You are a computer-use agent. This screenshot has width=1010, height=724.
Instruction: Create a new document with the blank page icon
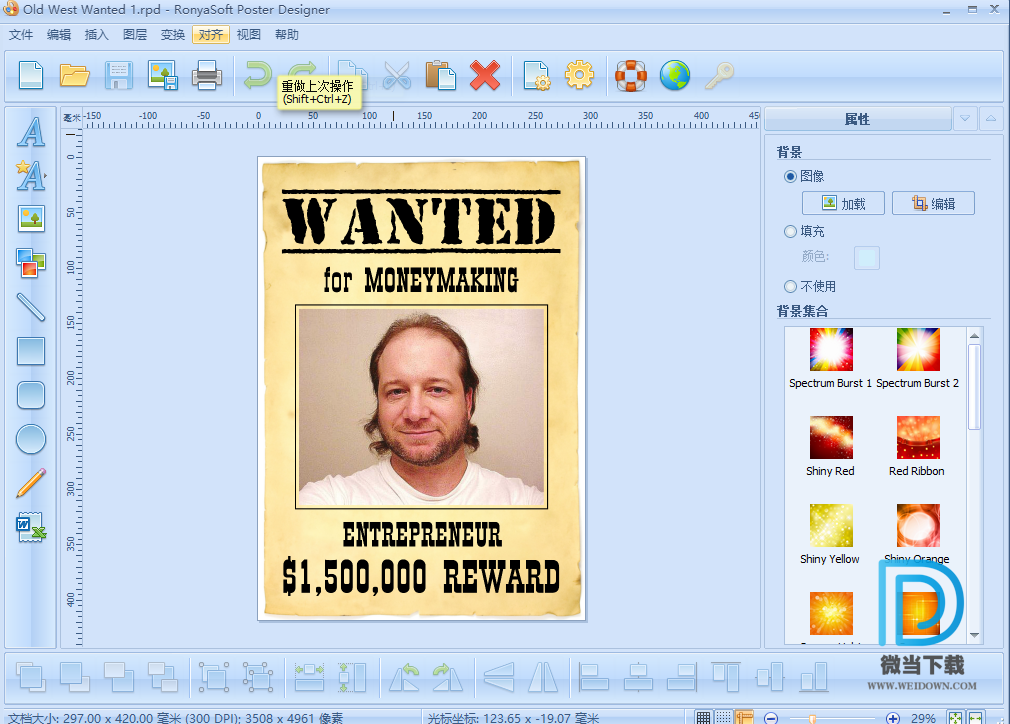(x=31, y=75)
